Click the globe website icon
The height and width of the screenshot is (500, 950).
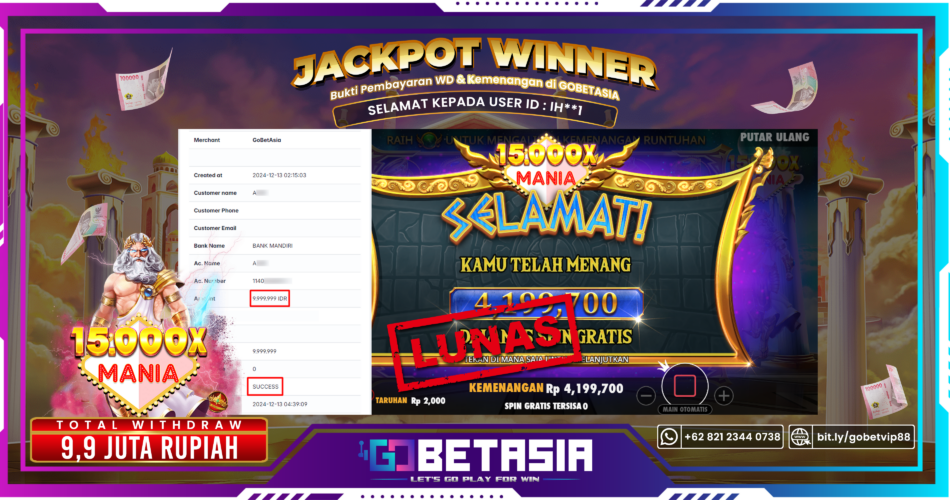click(800, 436)
